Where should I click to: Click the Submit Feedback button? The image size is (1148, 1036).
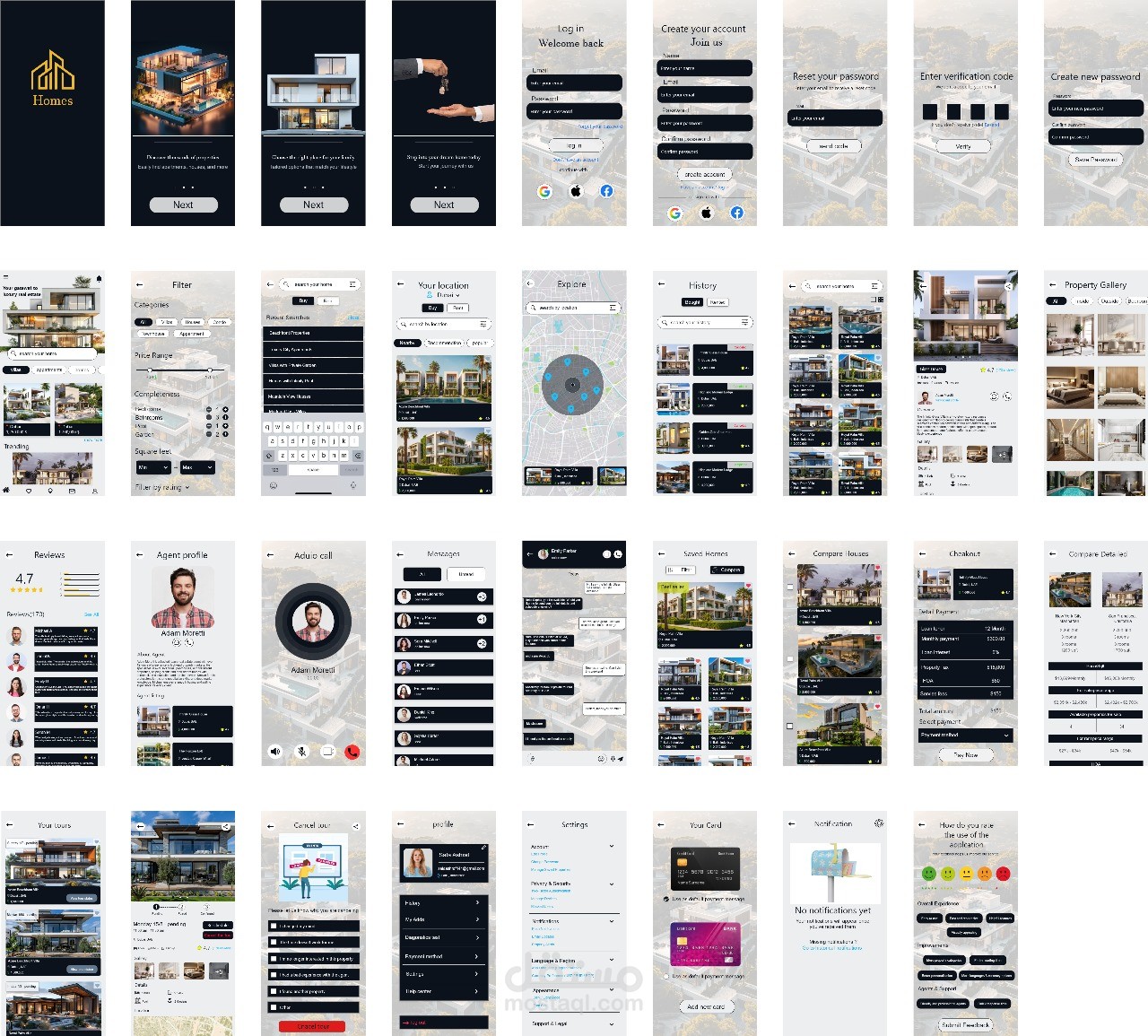click(966, 1024)
